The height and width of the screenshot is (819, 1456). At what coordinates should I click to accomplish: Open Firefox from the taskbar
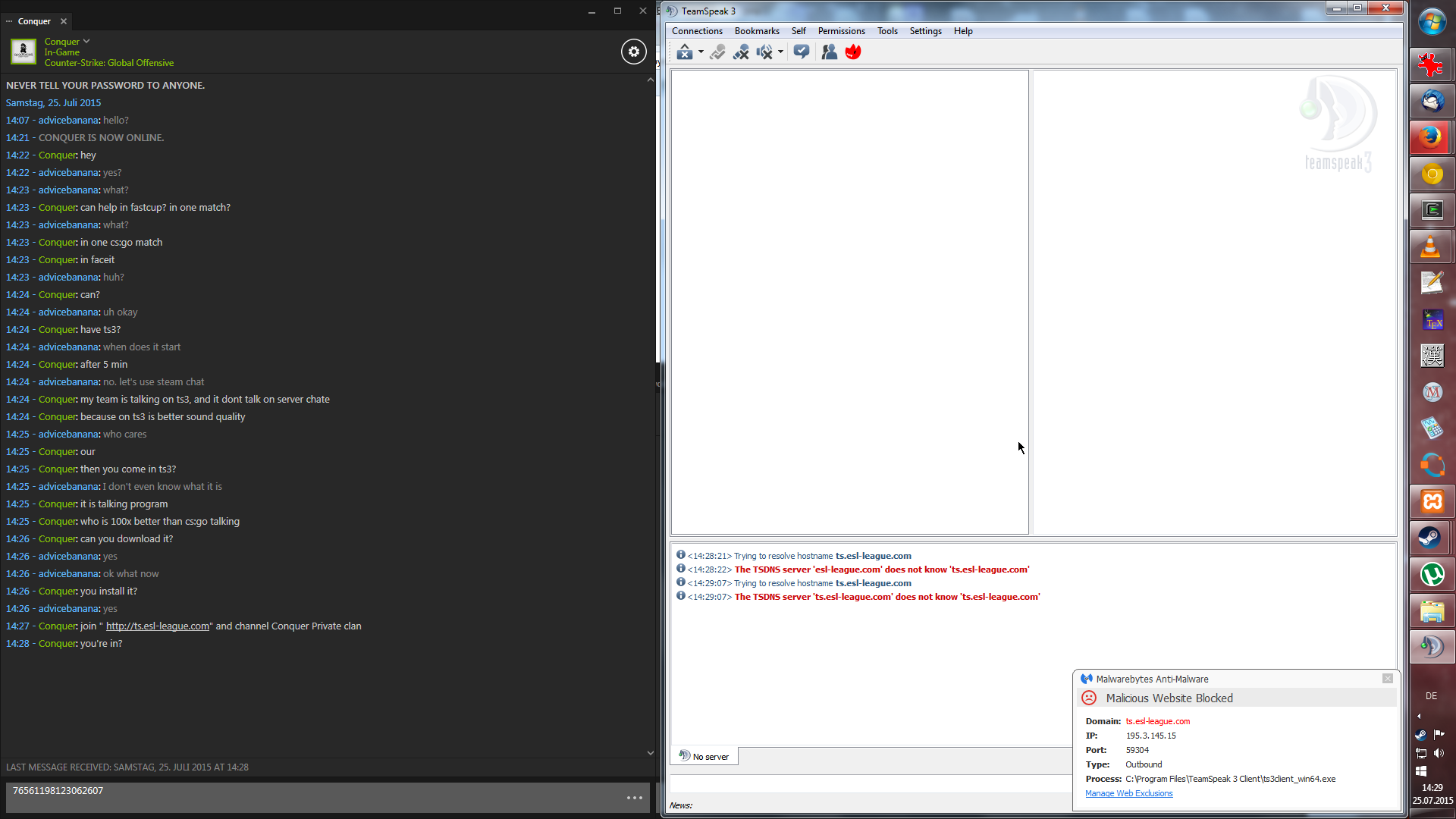[1432, 137]
